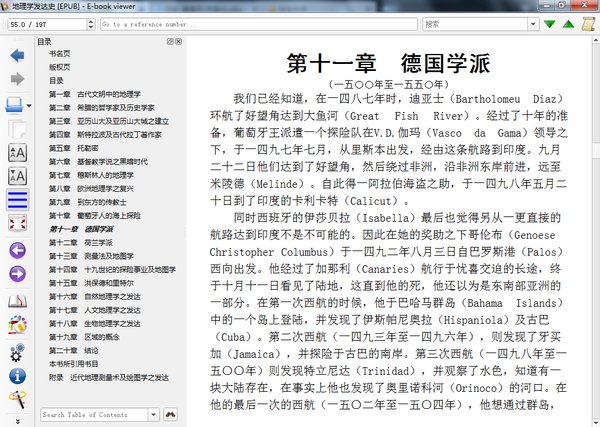
Task: Click the colorful themes icon
Action: pyautogui.click(x=17, y=324)
